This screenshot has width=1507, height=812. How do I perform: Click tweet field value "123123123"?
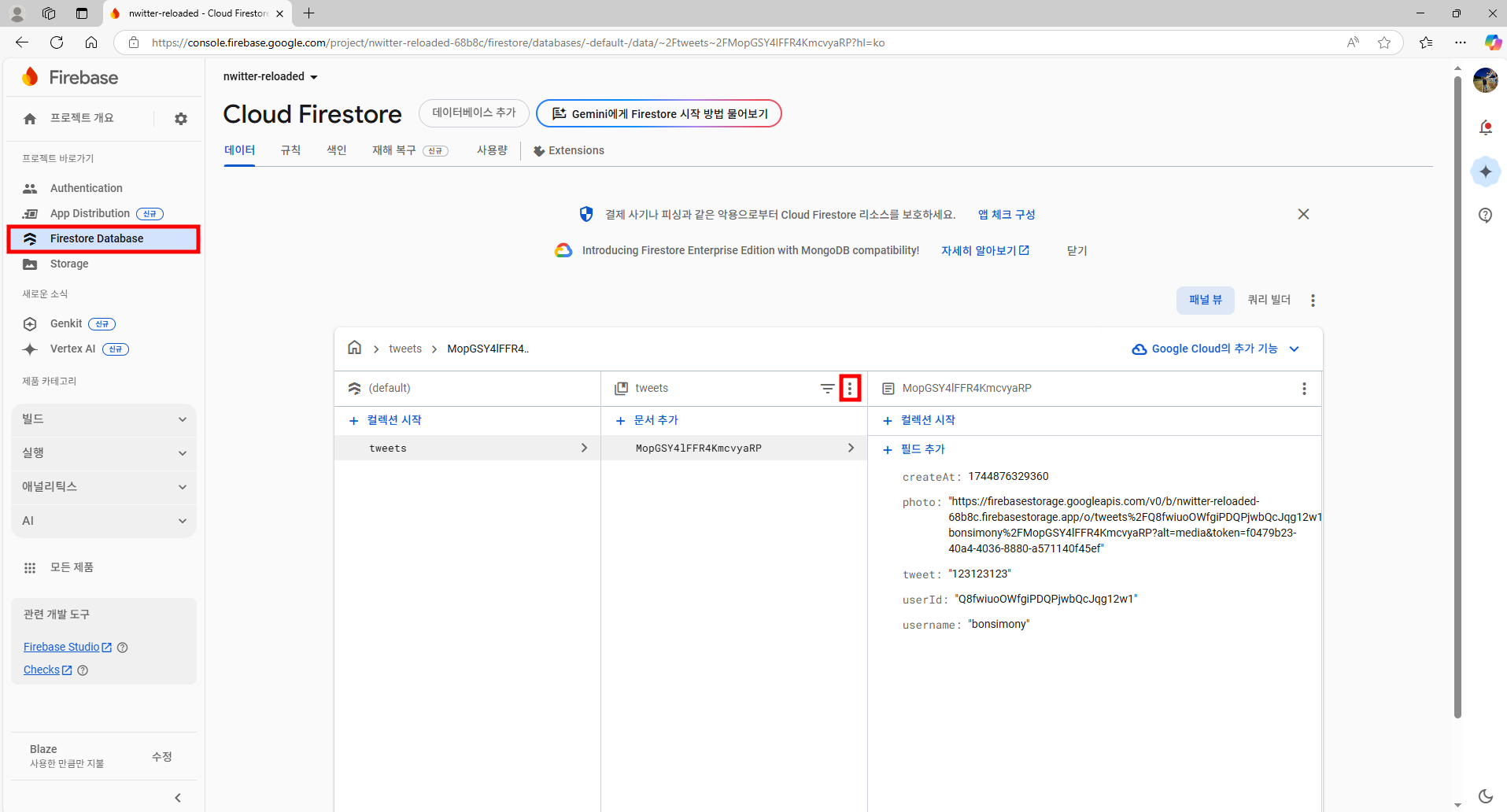click(980, 574)
